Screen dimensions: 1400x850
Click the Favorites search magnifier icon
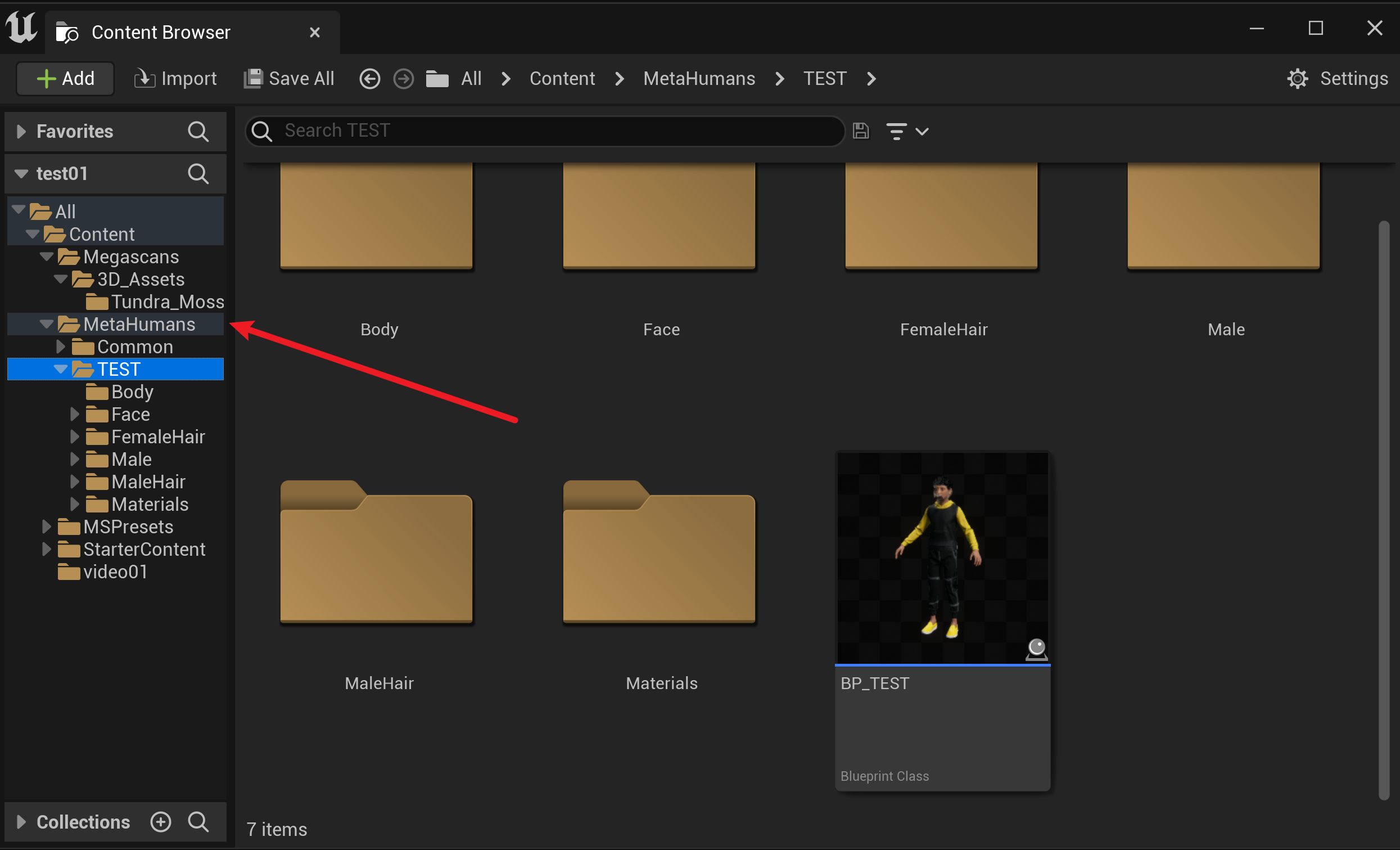coord(198,131)
